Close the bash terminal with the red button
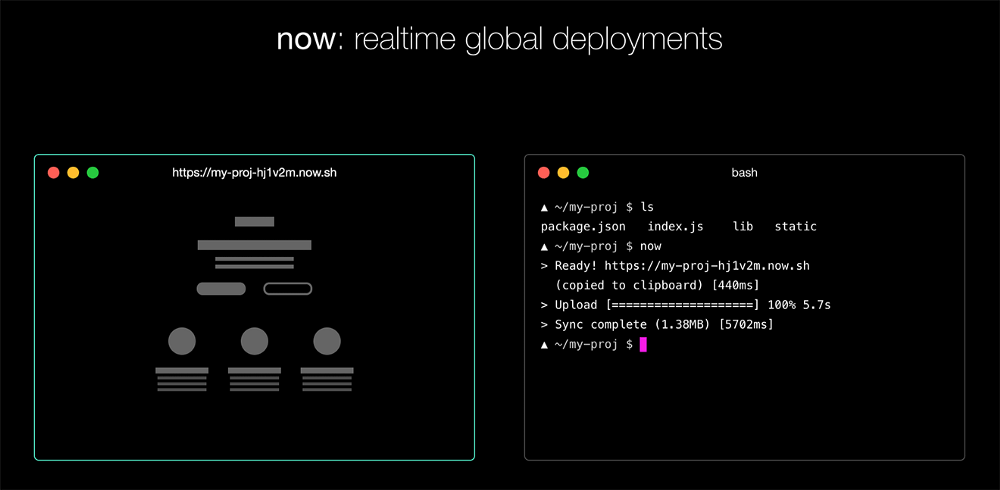 [543, 172]
